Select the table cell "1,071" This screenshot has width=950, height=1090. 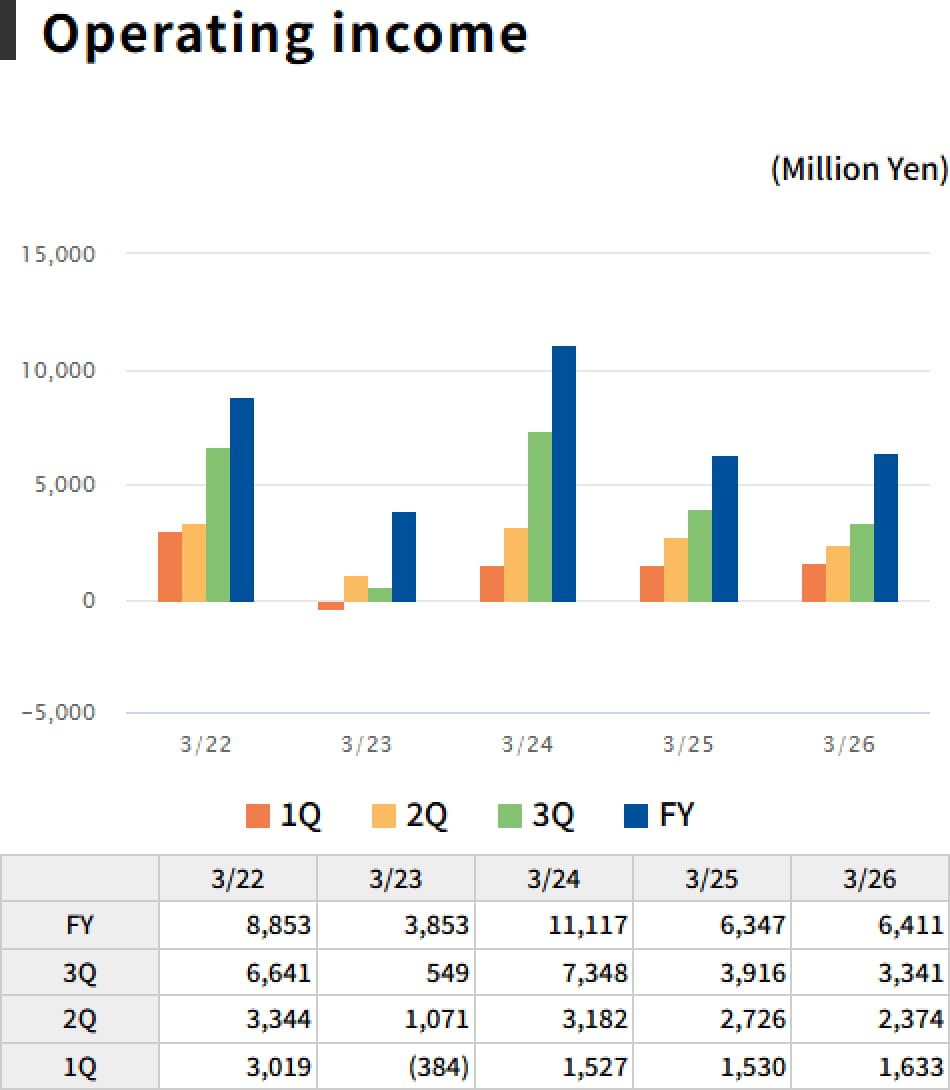point(396,1020)
